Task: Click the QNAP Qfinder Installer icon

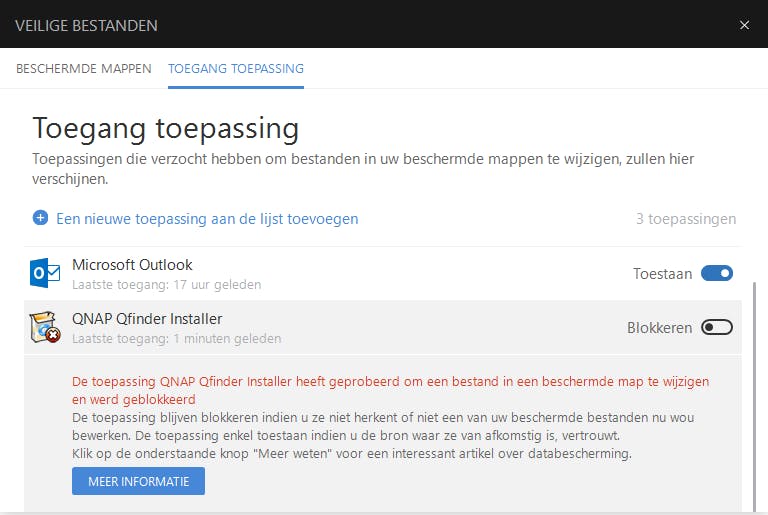Action: [x=46, y=327]
